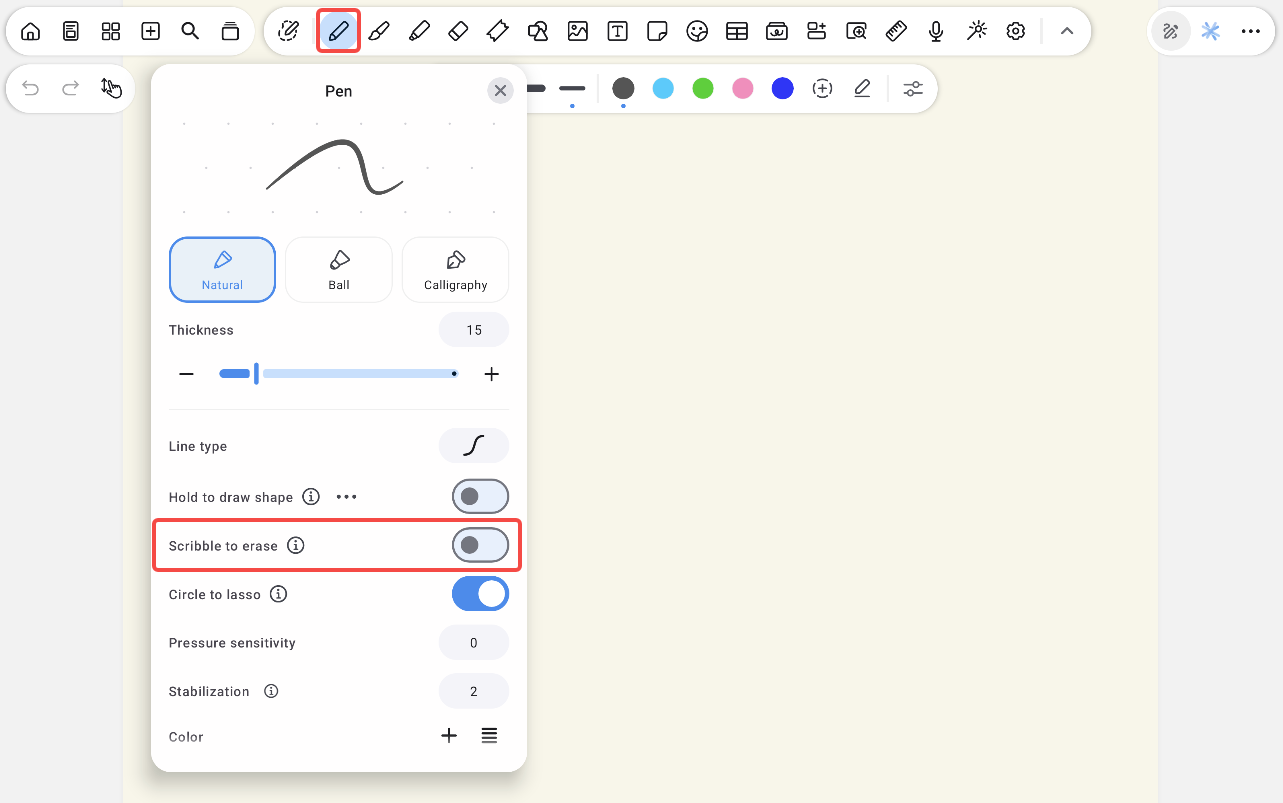
Task: Open the pen edit underline icon
Action: [x=862, y=89]
